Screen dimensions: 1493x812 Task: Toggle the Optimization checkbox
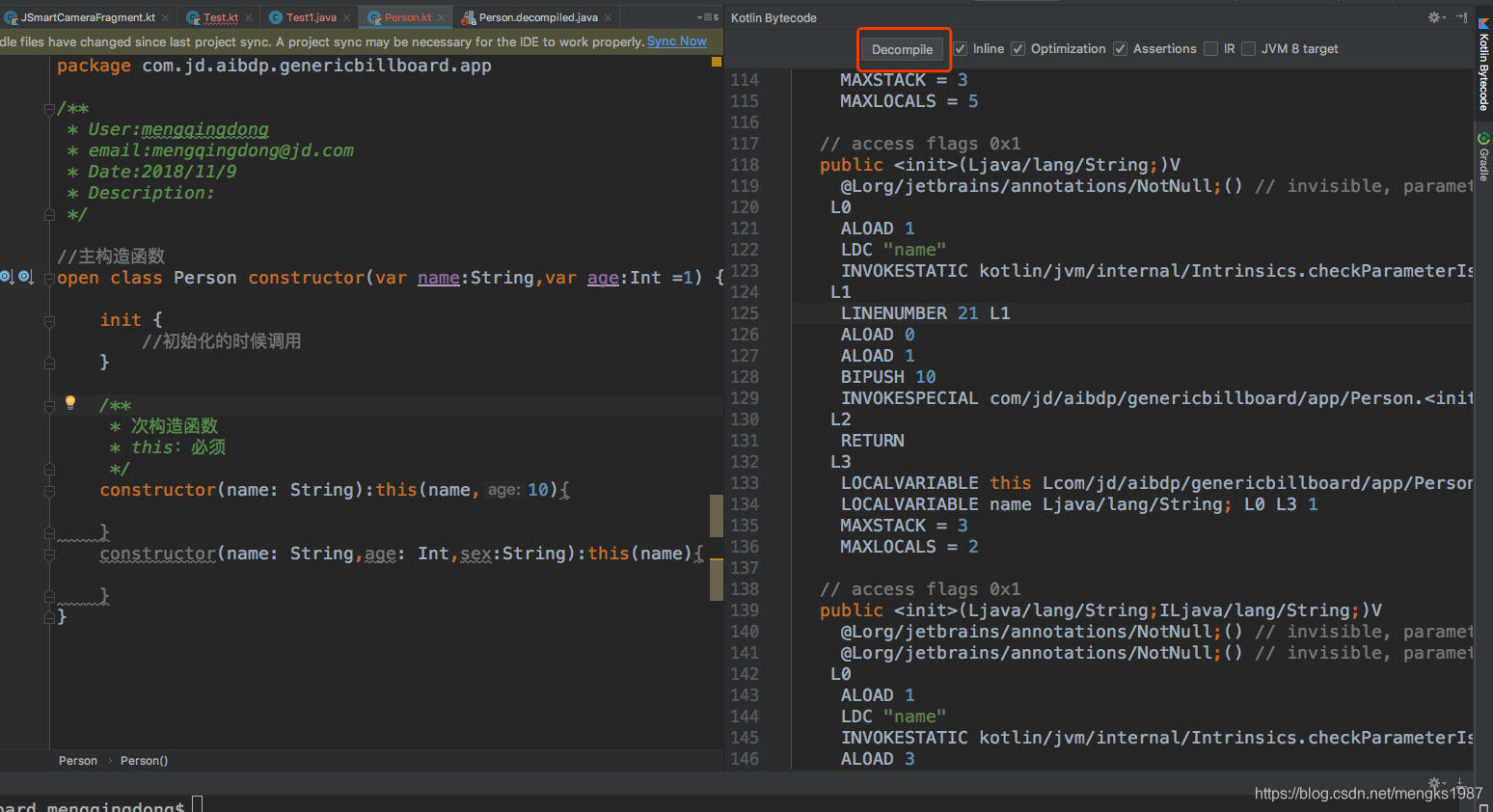coord(1018,49)
